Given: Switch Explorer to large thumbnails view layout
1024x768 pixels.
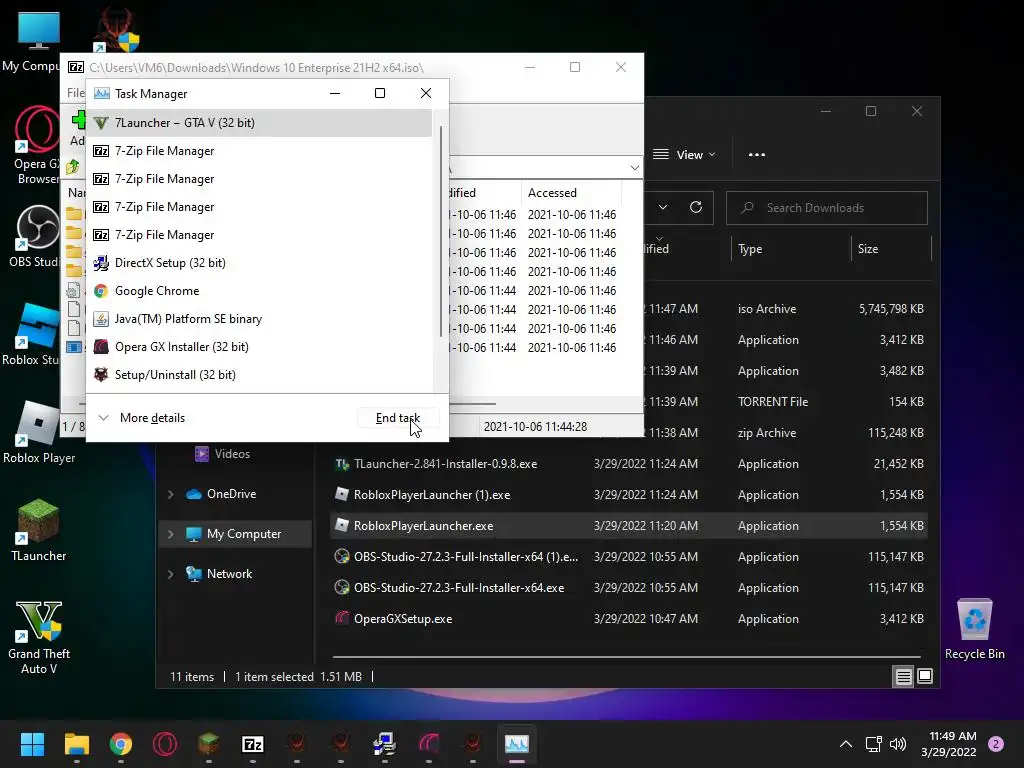Looking at the screenshot, I should [x=925, y=677].
